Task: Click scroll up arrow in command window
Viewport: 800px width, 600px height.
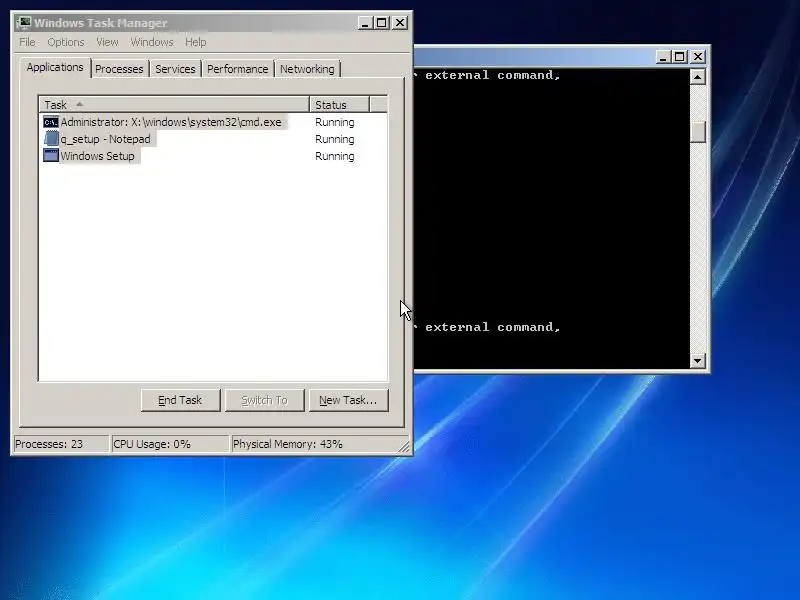Action: tap(697, 77)
